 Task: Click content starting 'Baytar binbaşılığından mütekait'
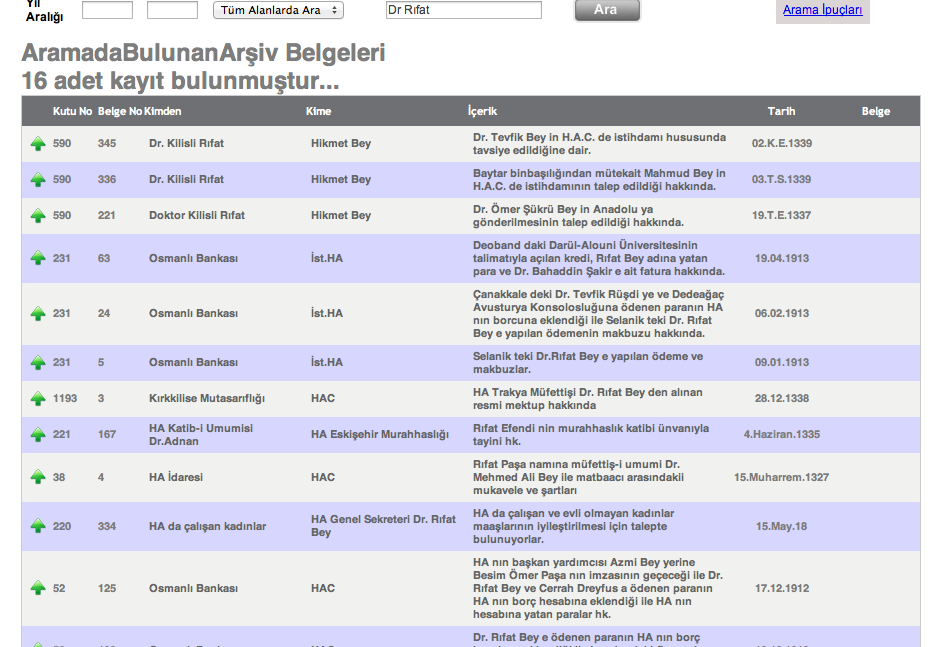[599, 179]
